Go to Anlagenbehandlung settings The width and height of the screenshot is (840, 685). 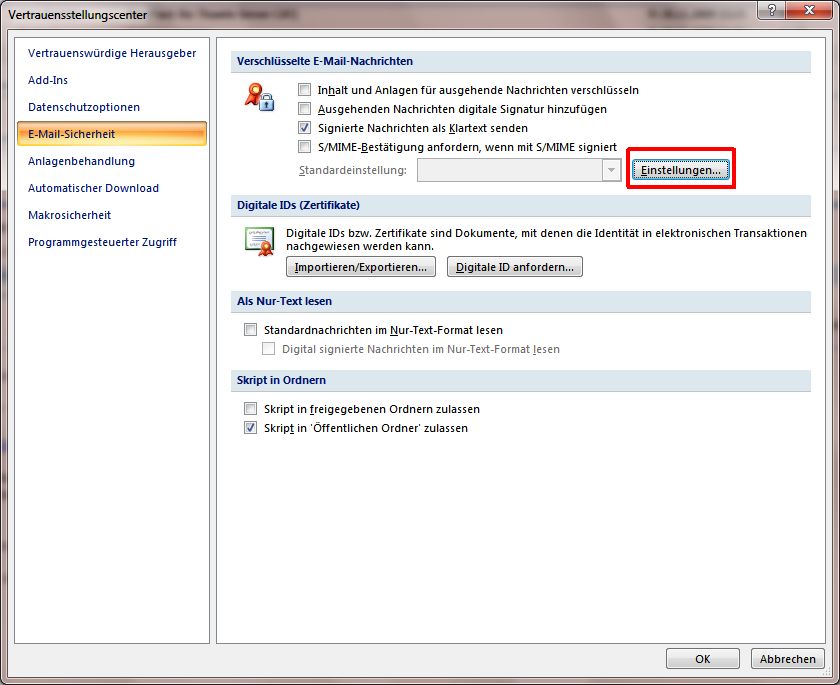coord(81,161)
